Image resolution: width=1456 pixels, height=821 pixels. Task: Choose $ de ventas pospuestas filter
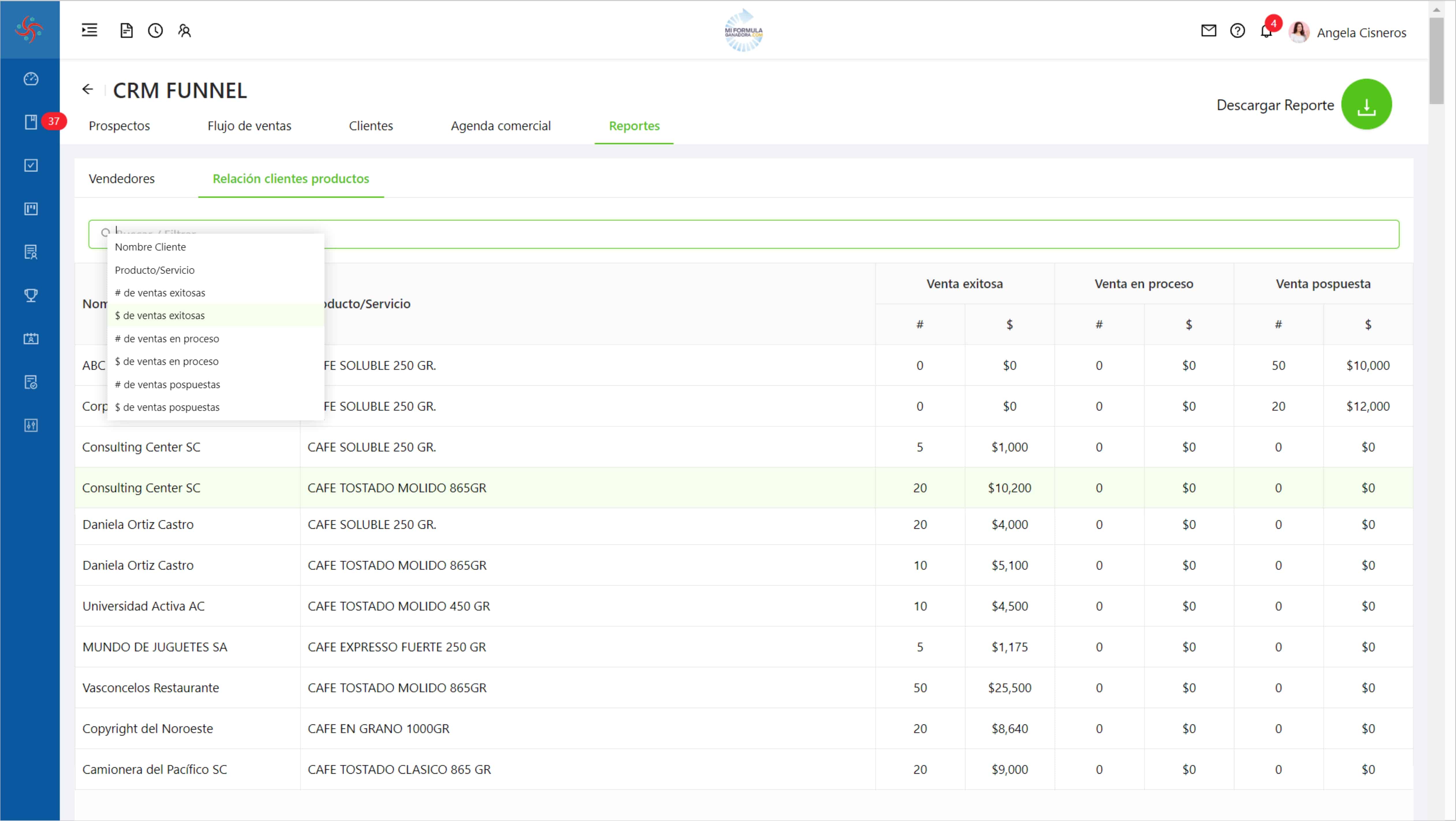215,407
